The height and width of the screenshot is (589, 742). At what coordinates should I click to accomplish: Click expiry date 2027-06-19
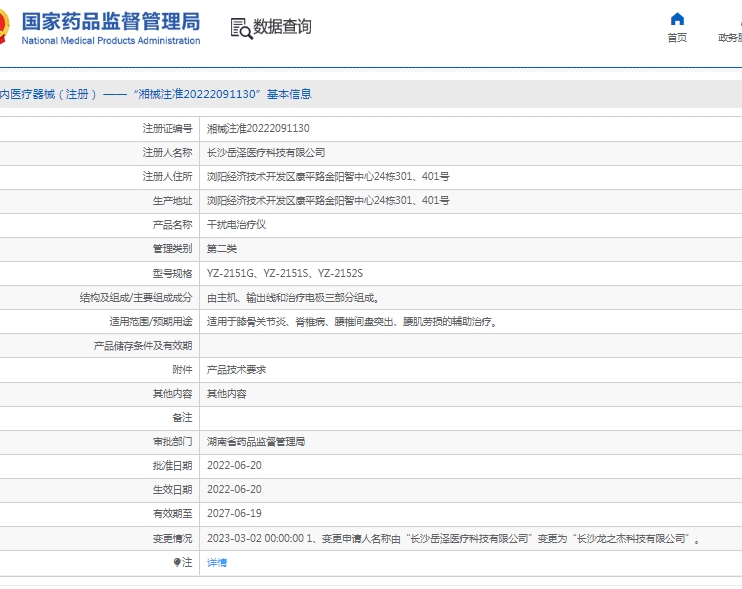click(234, 514)
